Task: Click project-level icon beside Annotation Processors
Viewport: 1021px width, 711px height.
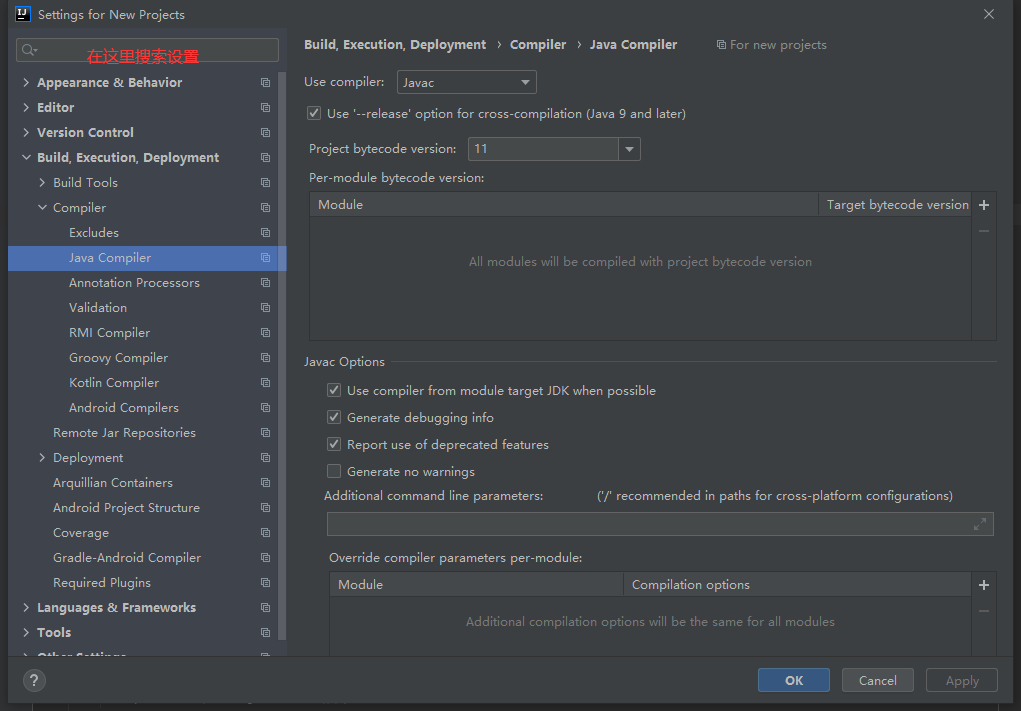Action: click(266, 283)
